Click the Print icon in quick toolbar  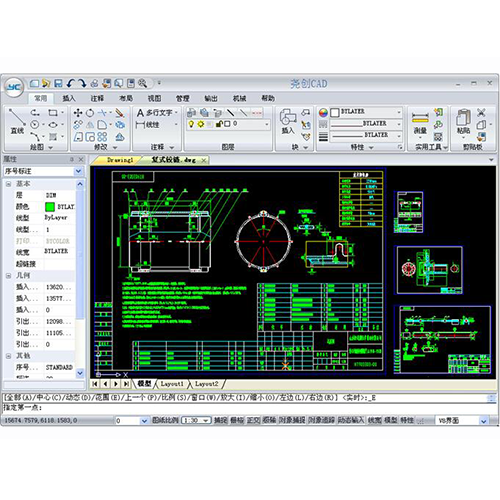(95, 83)
